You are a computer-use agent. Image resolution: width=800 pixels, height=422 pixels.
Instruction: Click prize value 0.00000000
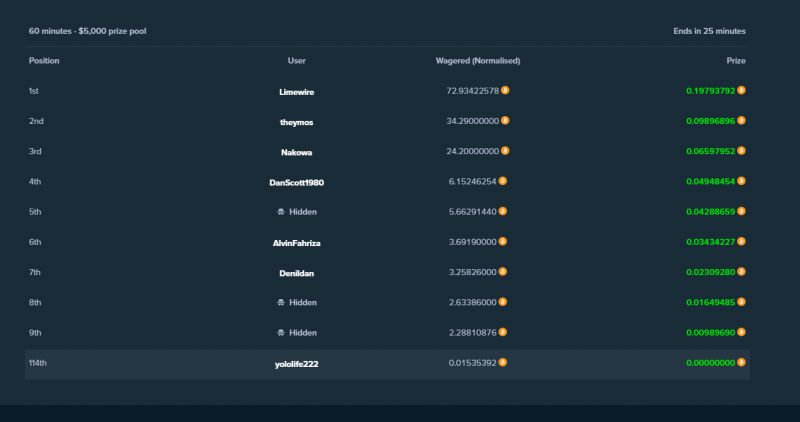(x=711, y=363)
